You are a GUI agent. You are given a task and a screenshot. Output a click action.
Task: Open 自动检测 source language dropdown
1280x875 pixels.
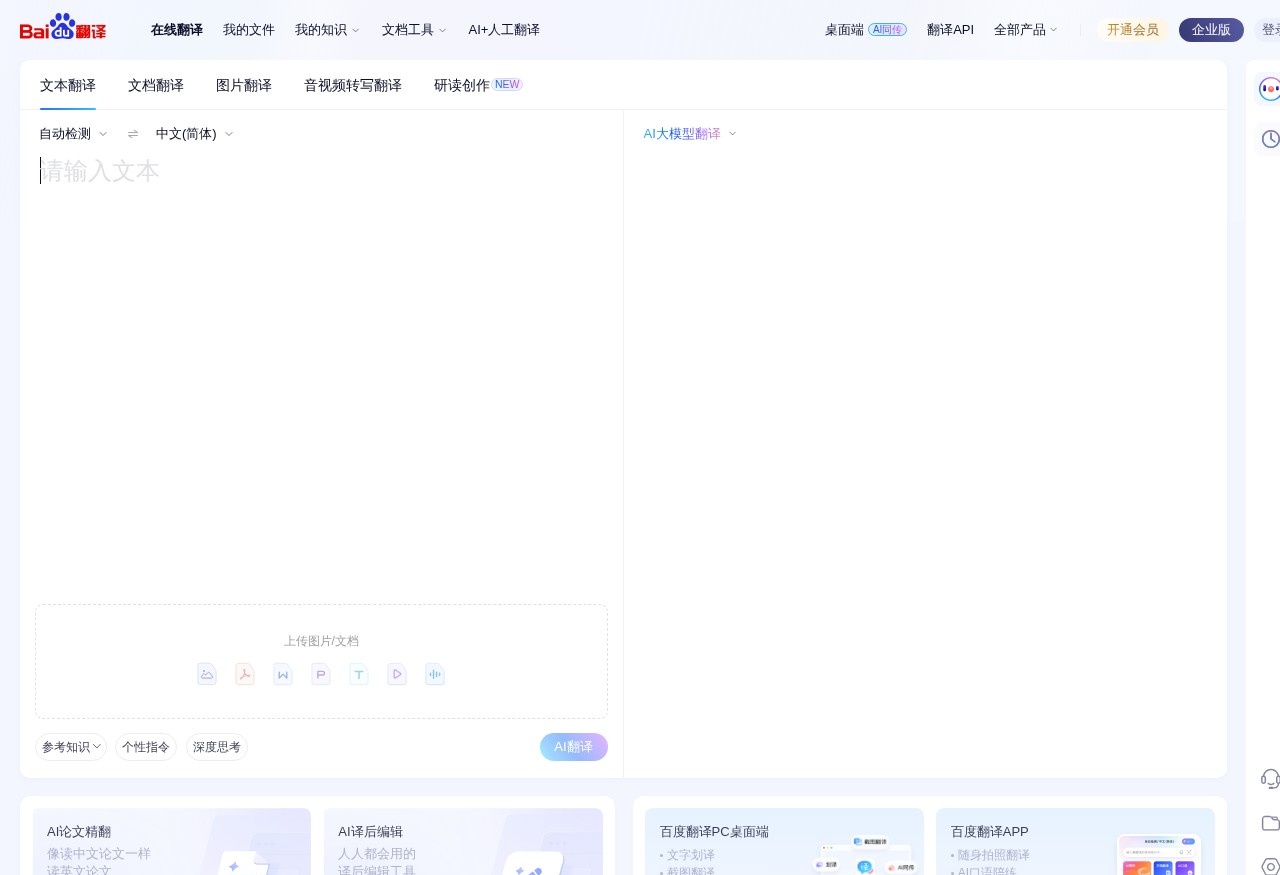(x=73, y=134)
